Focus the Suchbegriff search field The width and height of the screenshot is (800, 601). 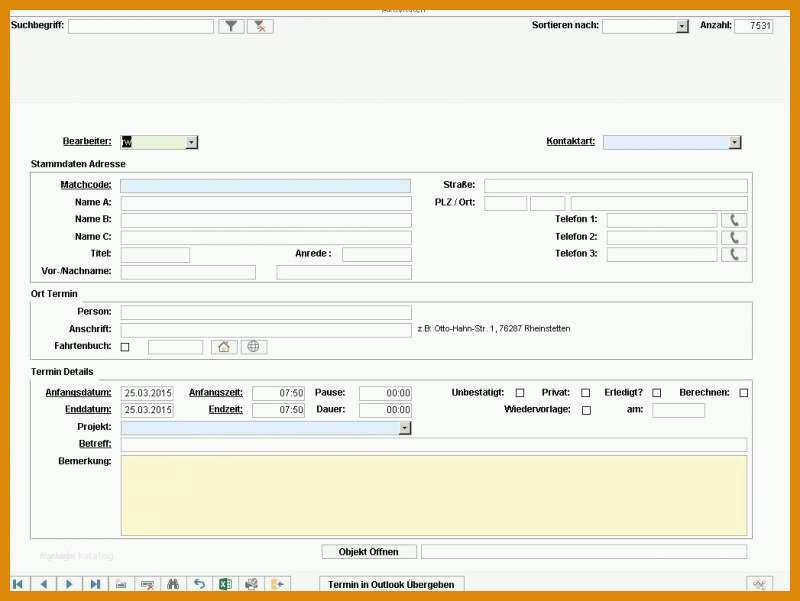(141, 27)
